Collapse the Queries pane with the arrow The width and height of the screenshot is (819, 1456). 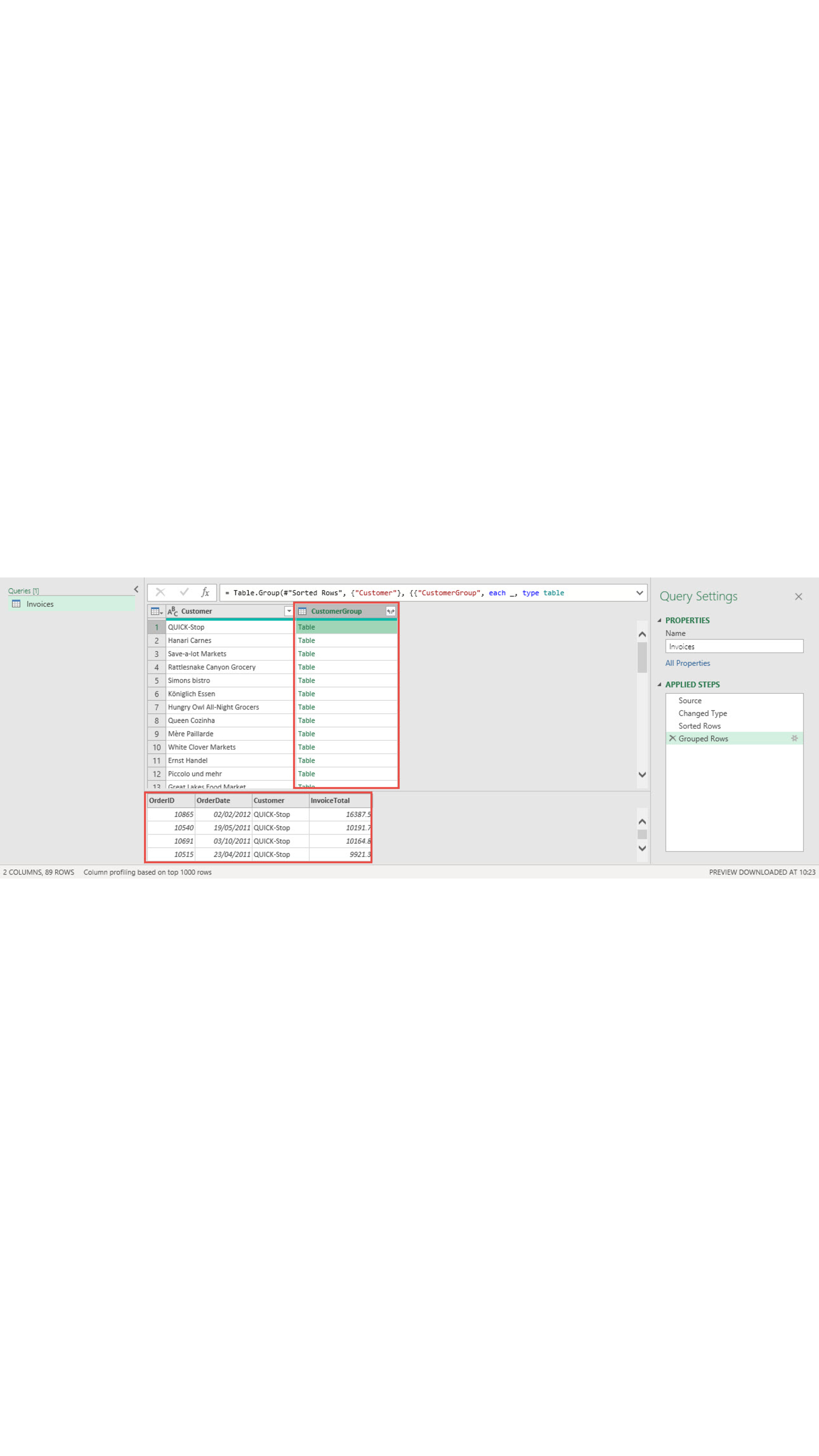pos(136,589)
